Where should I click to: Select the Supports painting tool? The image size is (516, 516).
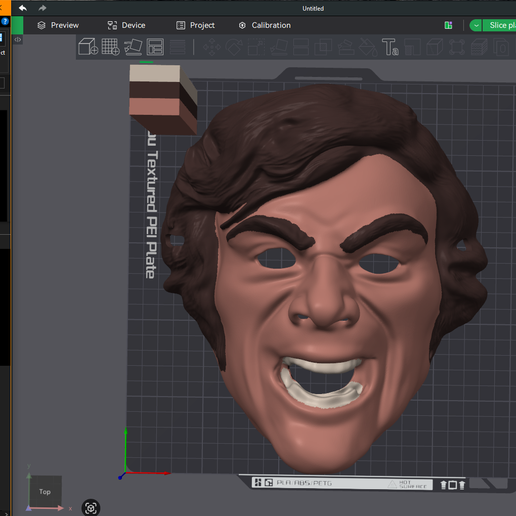tap(346, 47)
